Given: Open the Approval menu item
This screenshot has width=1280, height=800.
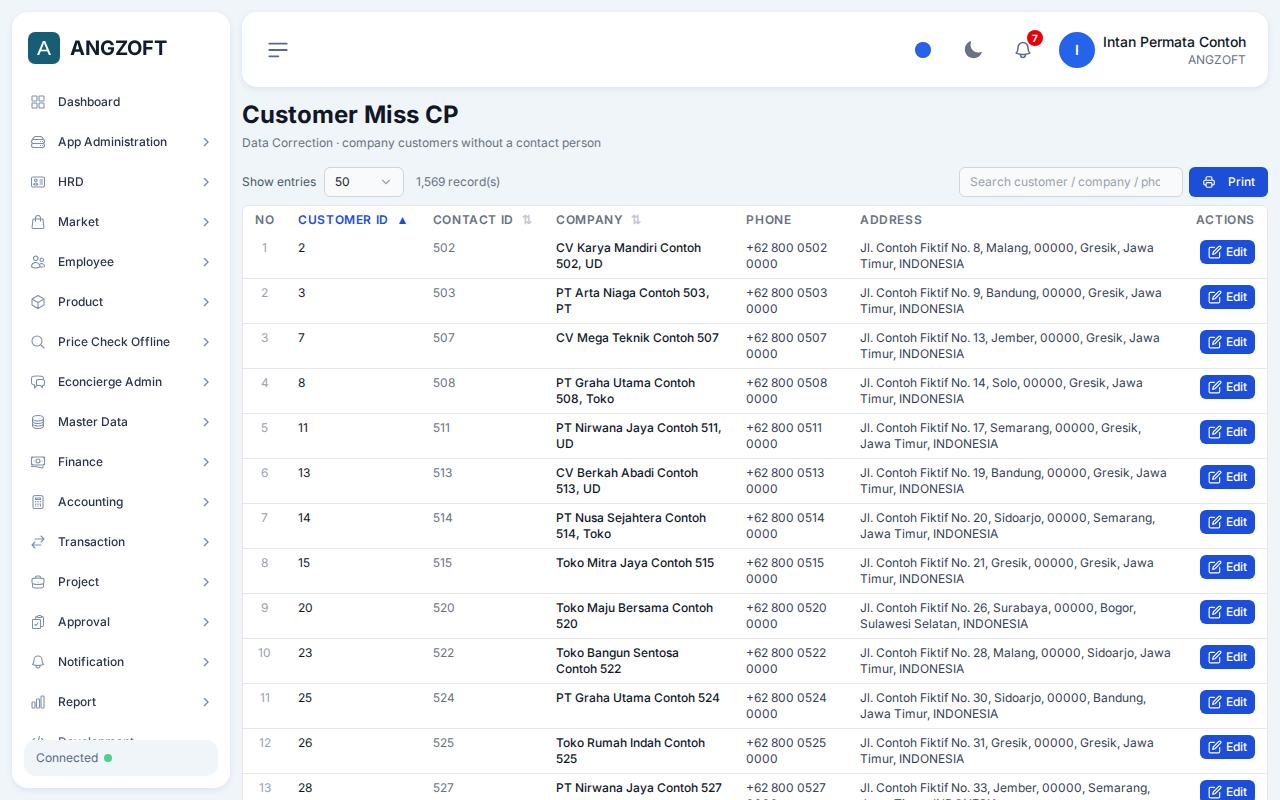Looking at the screenshot, I should pyautogui.click(x=121, y=622).
